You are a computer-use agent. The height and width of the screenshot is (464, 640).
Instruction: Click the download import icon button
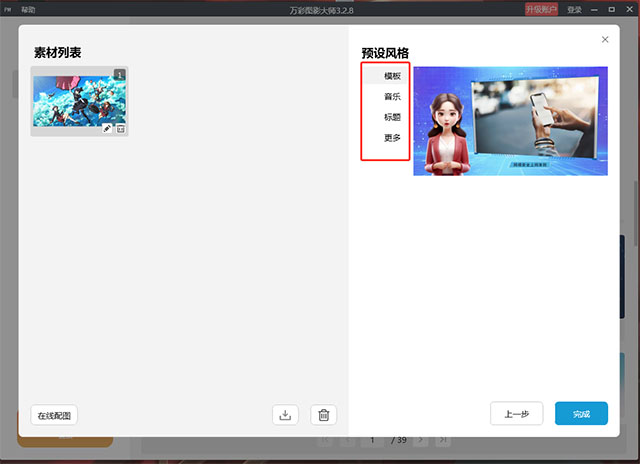click(x=285, y=415)
